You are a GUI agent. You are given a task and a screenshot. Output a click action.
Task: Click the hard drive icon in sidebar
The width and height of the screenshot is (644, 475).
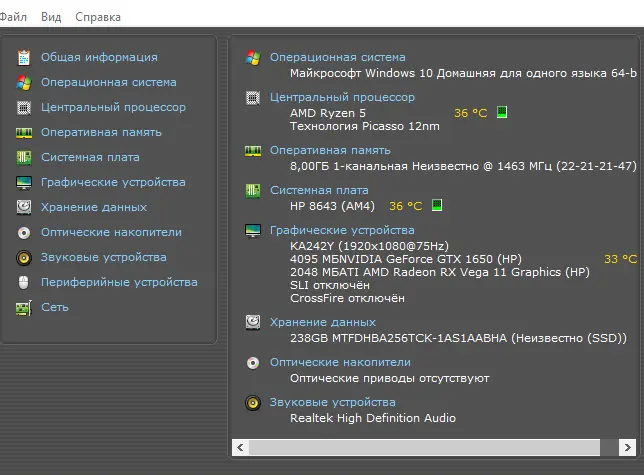[24, 207]
